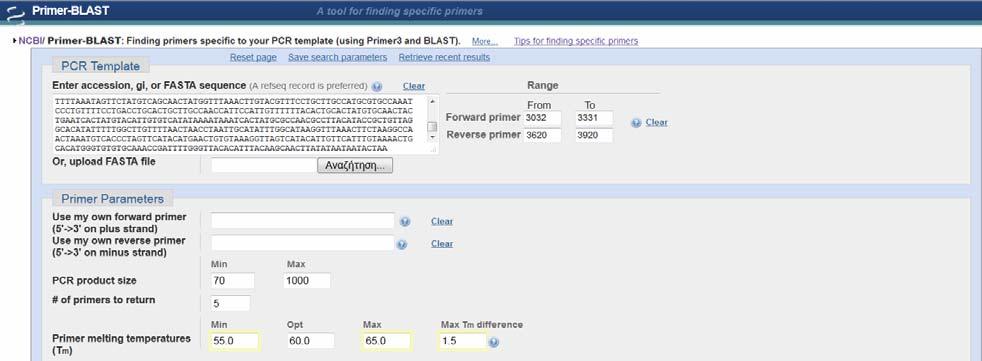The height and width of the screenshot is (361, 982).
Task: Clear the own forward primer field
Action: 442,221
